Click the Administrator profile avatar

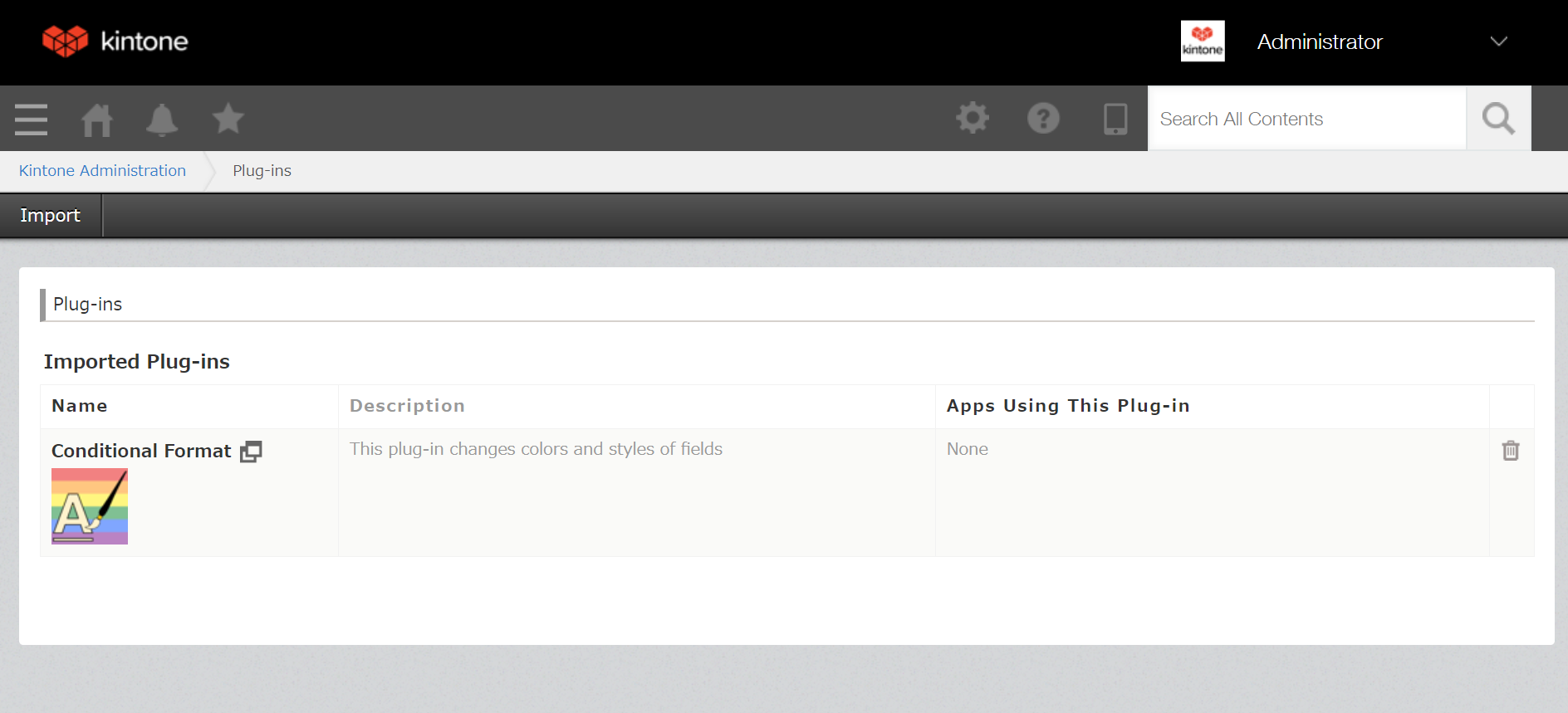(1203, 42)
